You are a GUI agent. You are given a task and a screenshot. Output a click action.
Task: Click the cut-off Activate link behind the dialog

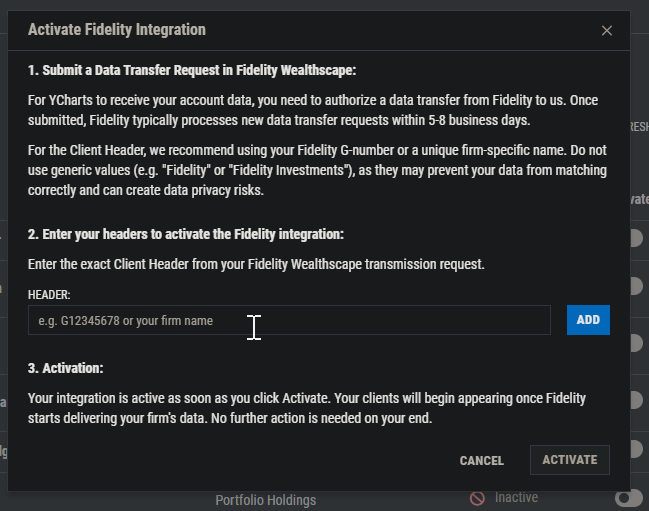pyautogui.click(x=639, y=199)
